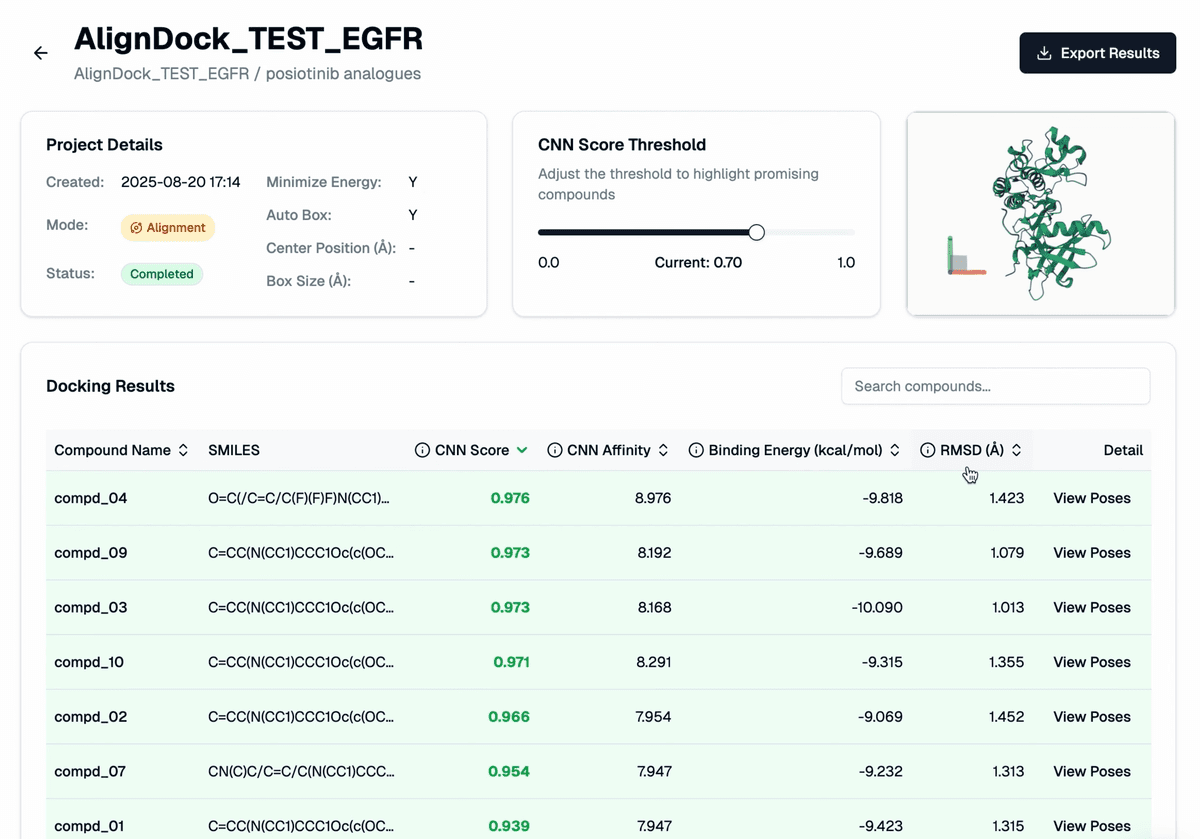Screen dimensions: 1200x839
Task: Click info icon beside CNN Affinity
Action: [554, 450]
